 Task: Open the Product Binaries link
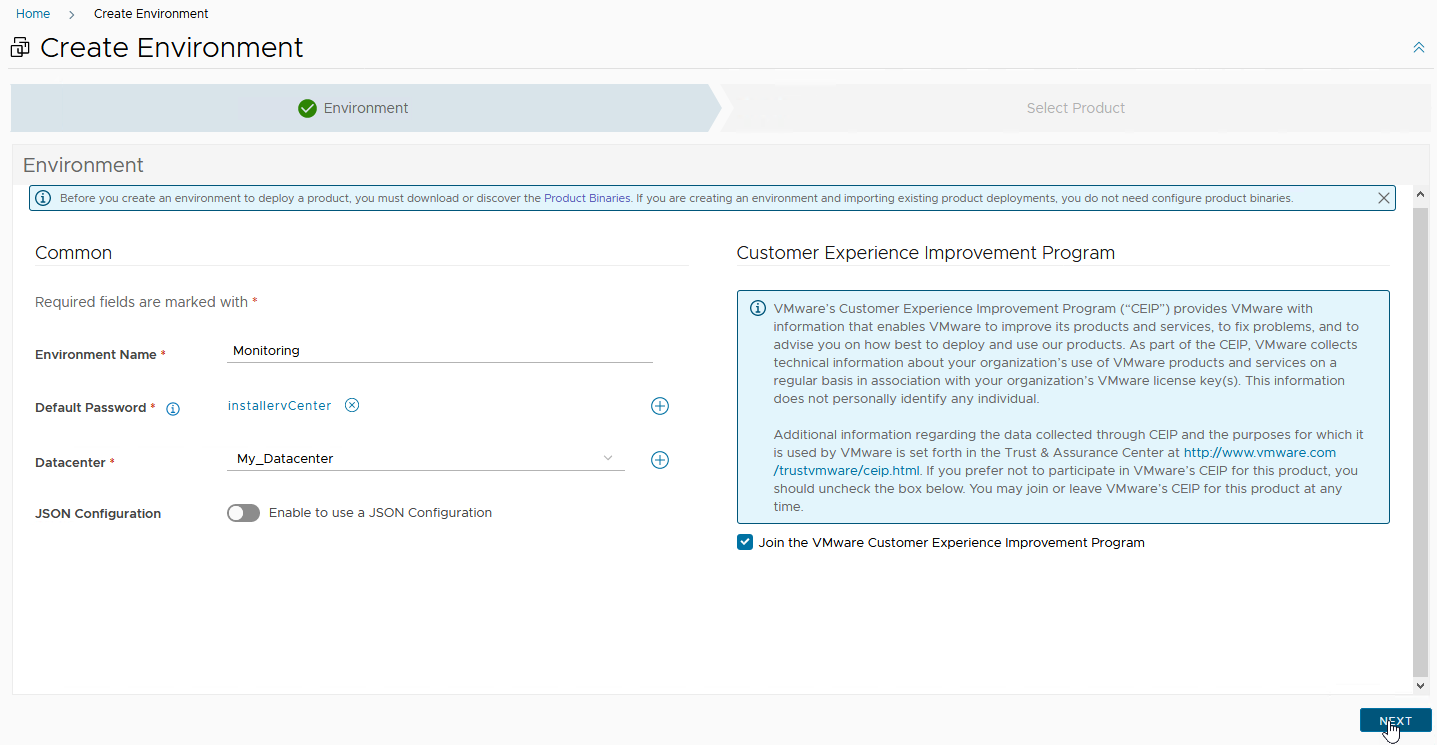pyautogui.click(x=587, y=198)
